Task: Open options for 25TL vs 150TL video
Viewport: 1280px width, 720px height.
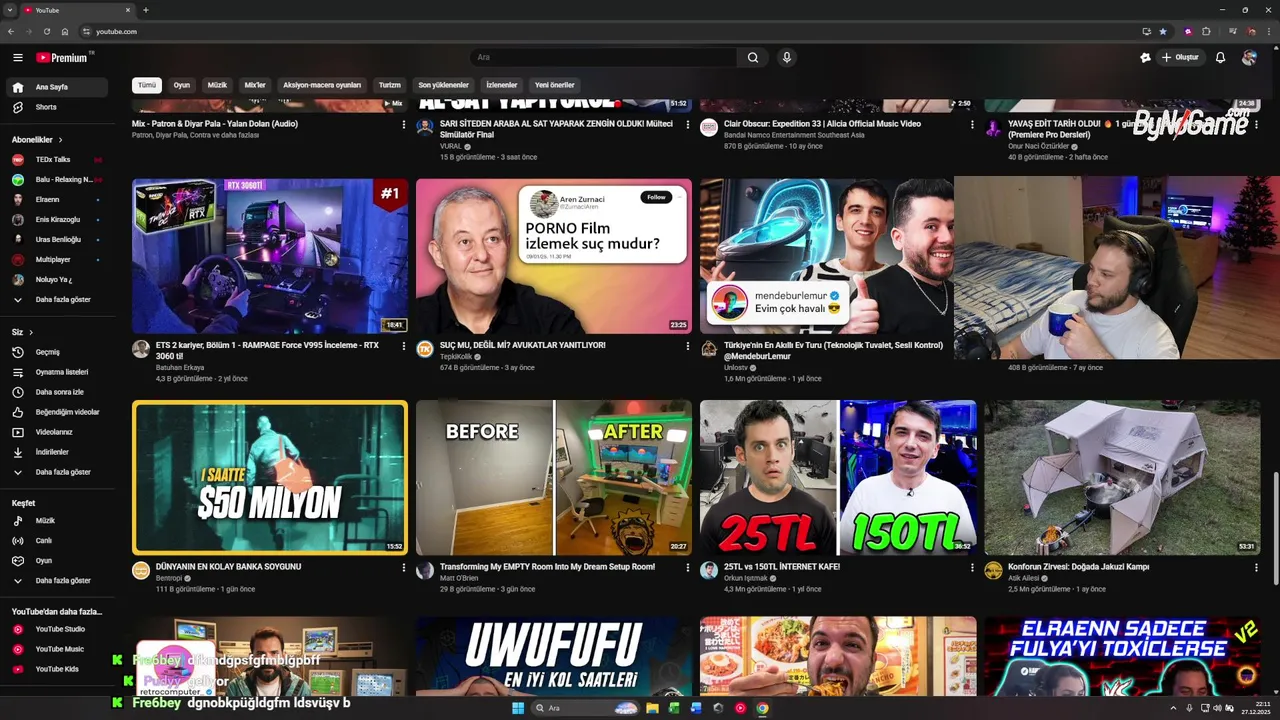Action: (972, 568)
